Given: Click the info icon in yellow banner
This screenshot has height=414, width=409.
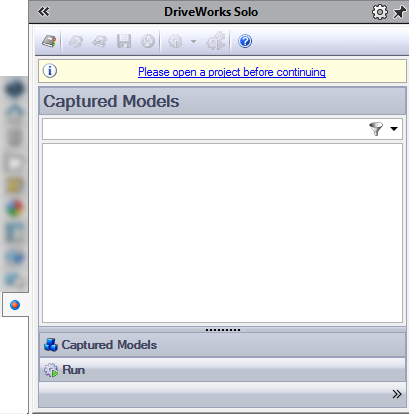Looking at the screenshot, I should coord(50,71).
